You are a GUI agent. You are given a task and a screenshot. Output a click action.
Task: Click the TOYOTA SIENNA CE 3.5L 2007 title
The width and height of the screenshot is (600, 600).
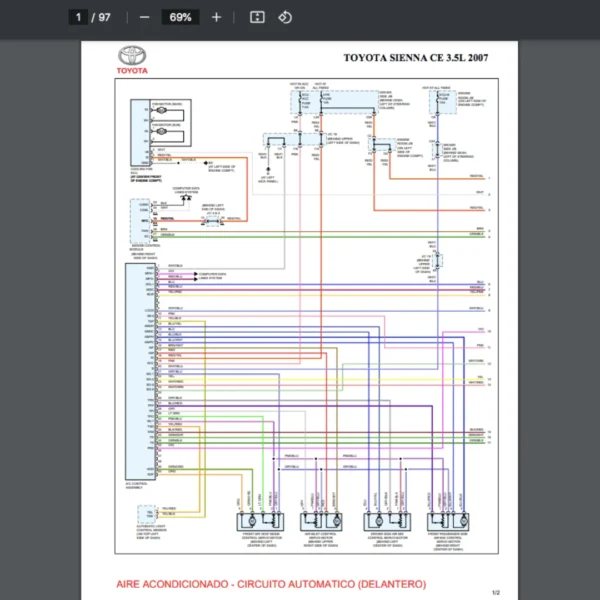415,58
